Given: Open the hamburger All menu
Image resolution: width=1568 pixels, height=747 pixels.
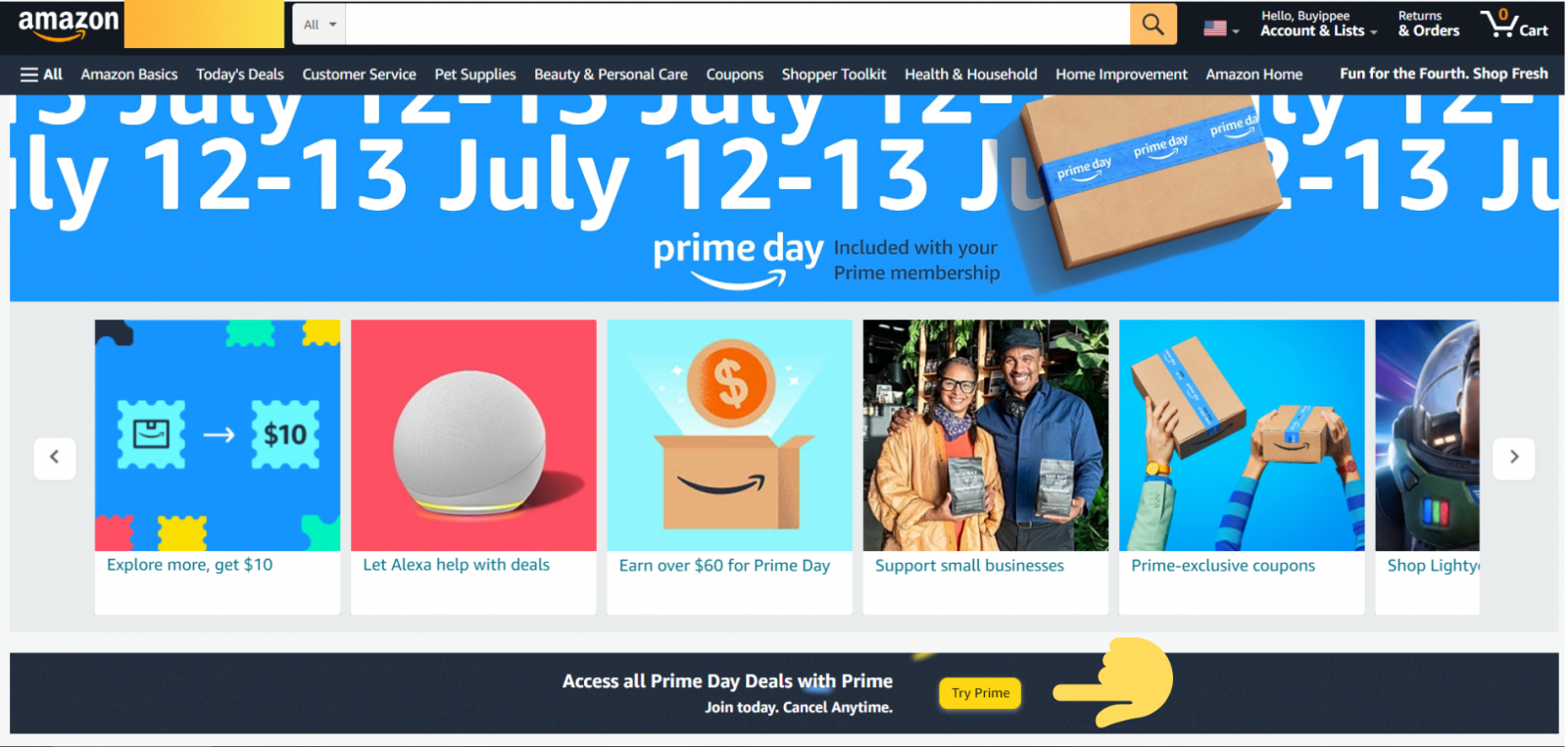Looking at the screenshot, I should [x=41, y=75].
